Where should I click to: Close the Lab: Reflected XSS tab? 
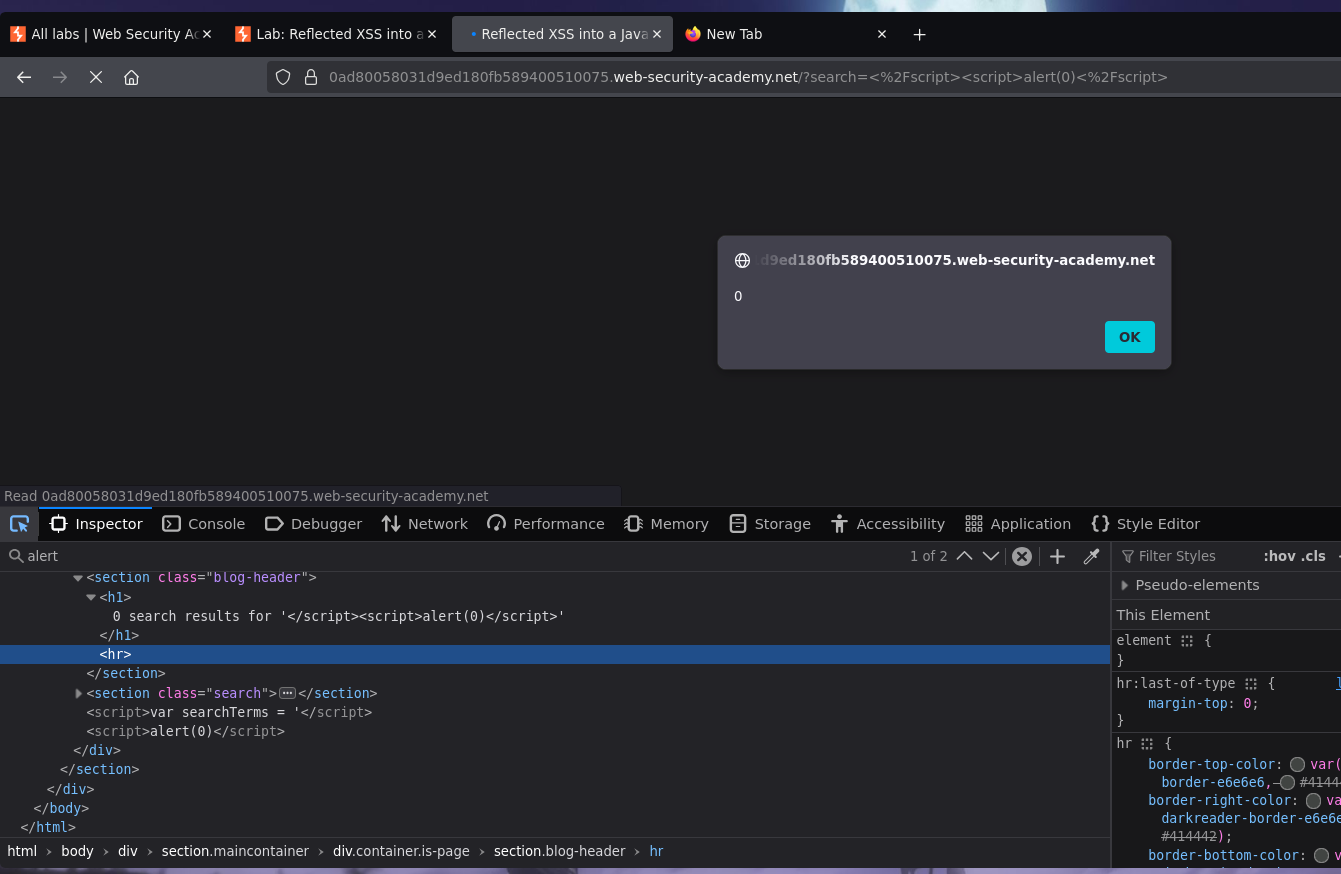(x=432, y=34)
